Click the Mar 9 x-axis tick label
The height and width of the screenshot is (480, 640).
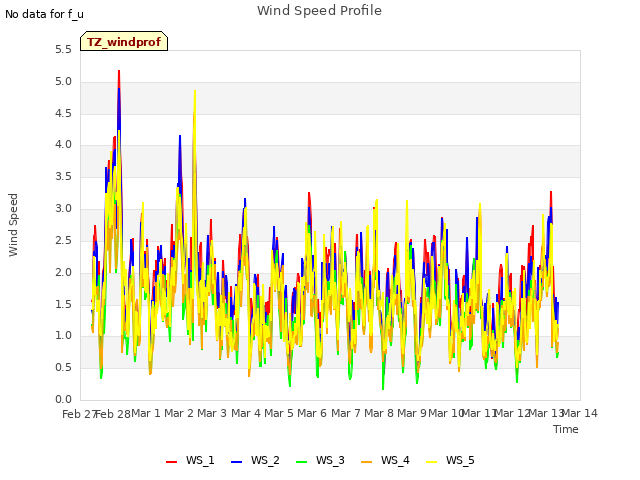(x=412, y=413)
